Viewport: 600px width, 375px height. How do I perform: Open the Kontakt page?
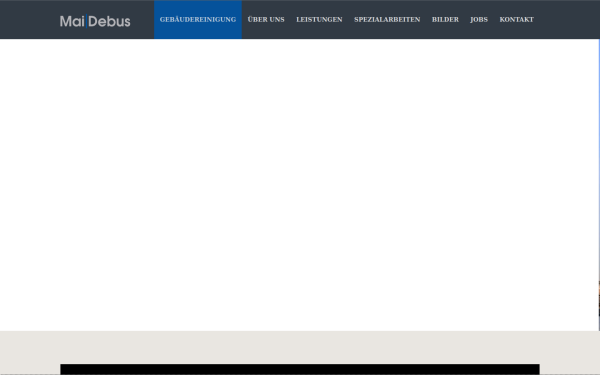(x=516, y=20)
